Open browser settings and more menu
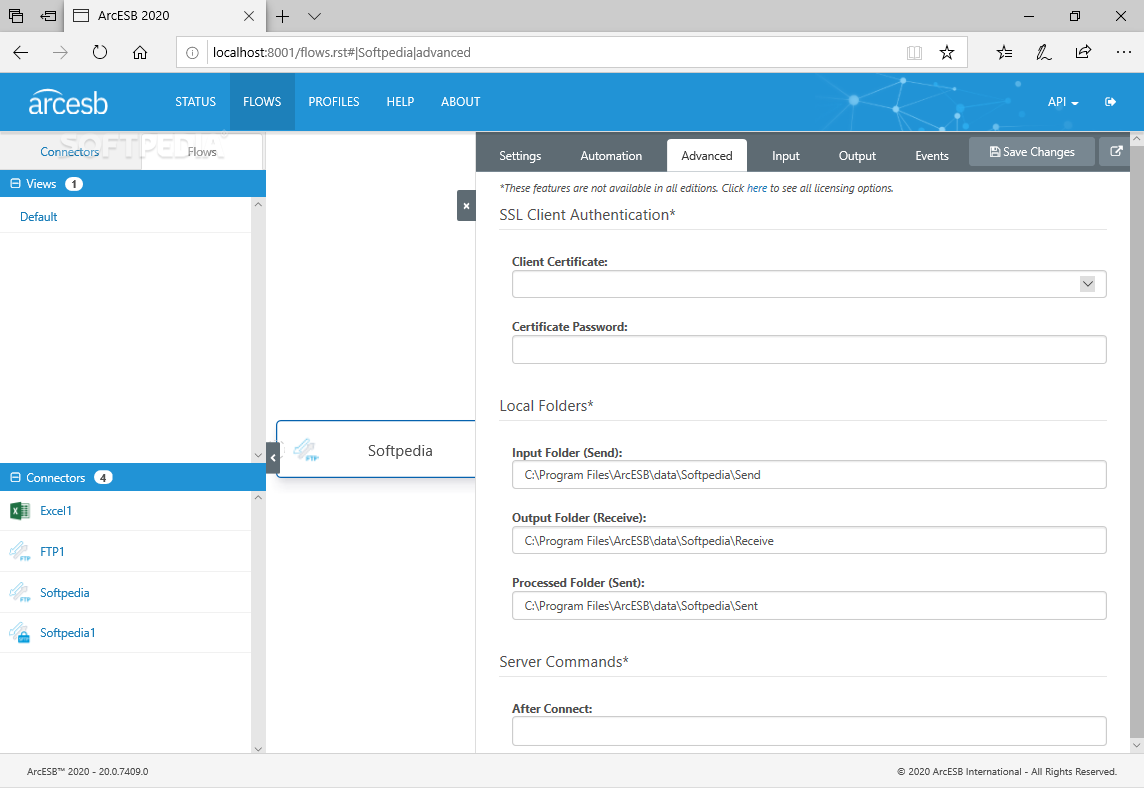Image resolution: width=1144 pixels, height=788 pixels. [x=1124, y=53]
